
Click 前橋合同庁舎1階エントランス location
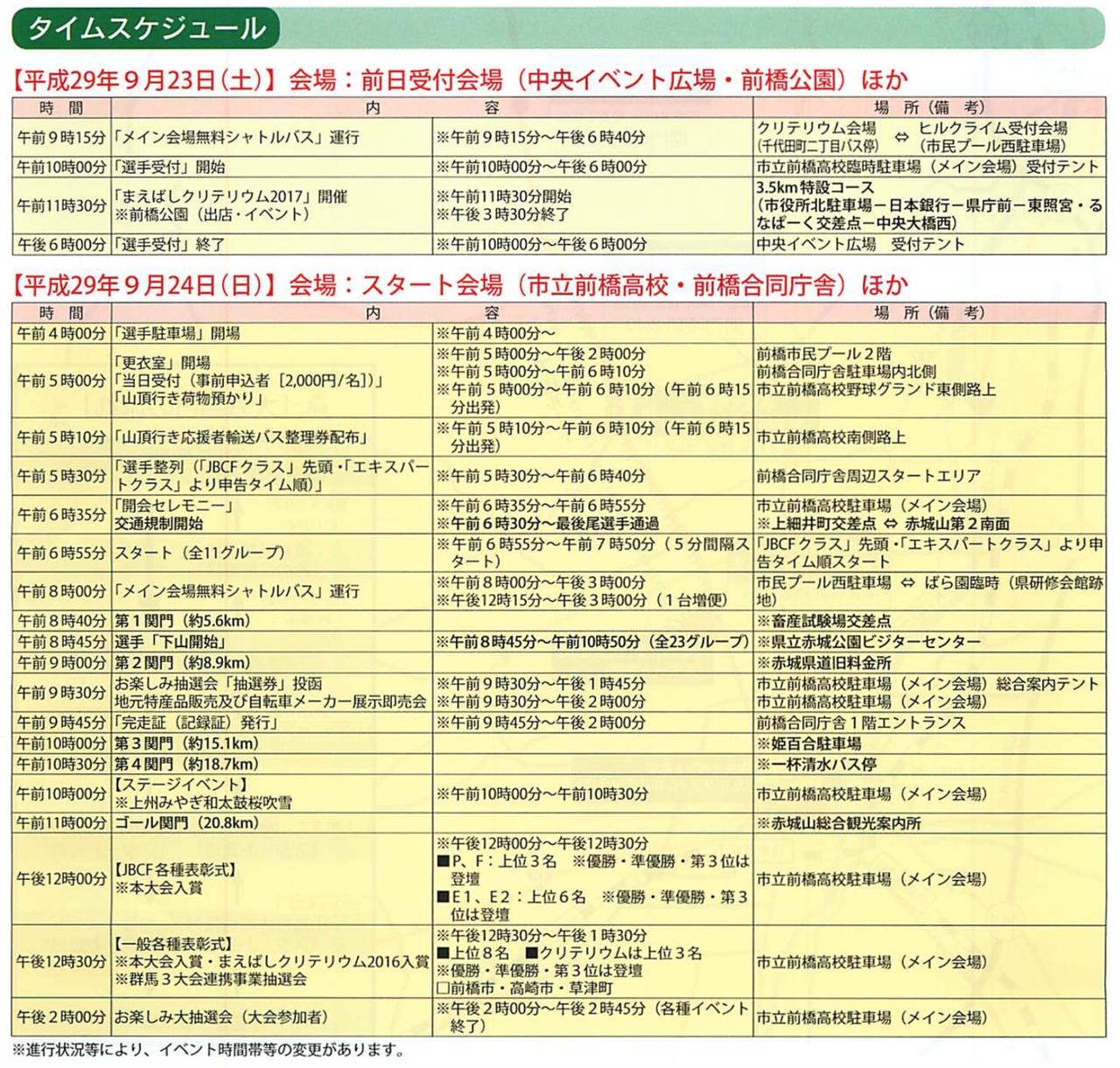pos(861,722)
